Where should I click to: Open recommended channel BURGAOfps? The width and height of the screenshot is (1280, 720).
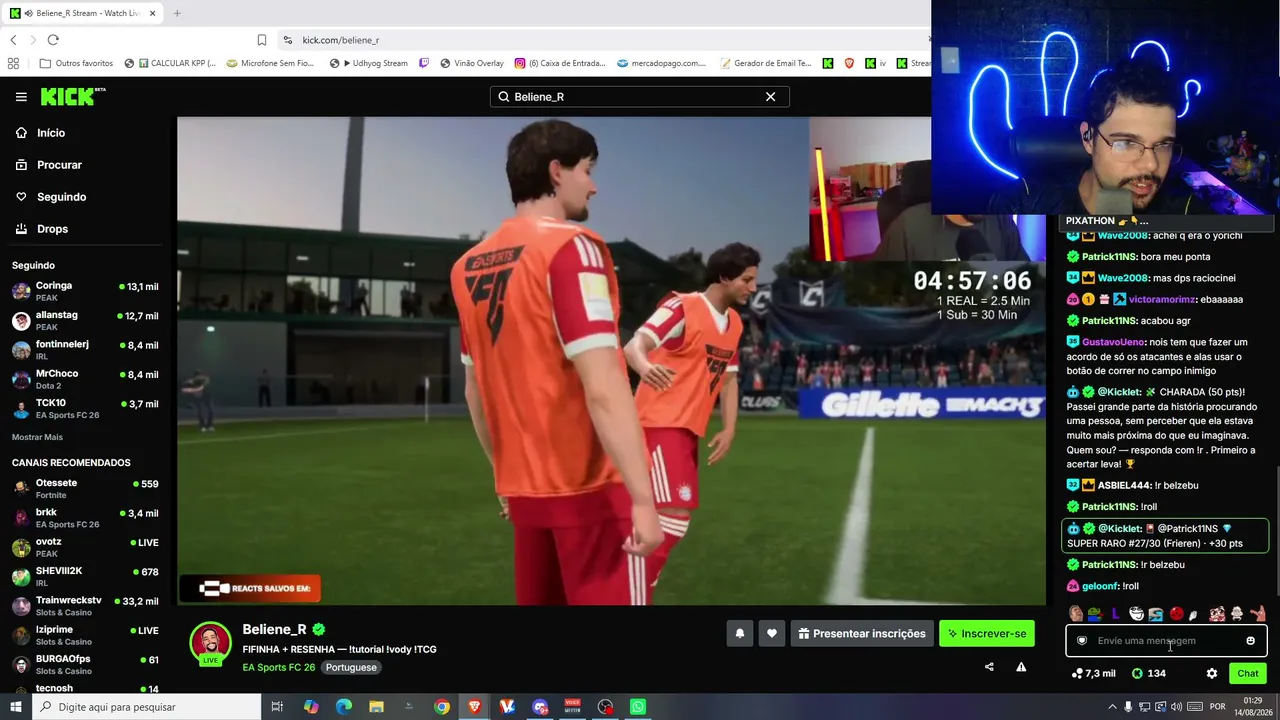[x=85, y=664]
